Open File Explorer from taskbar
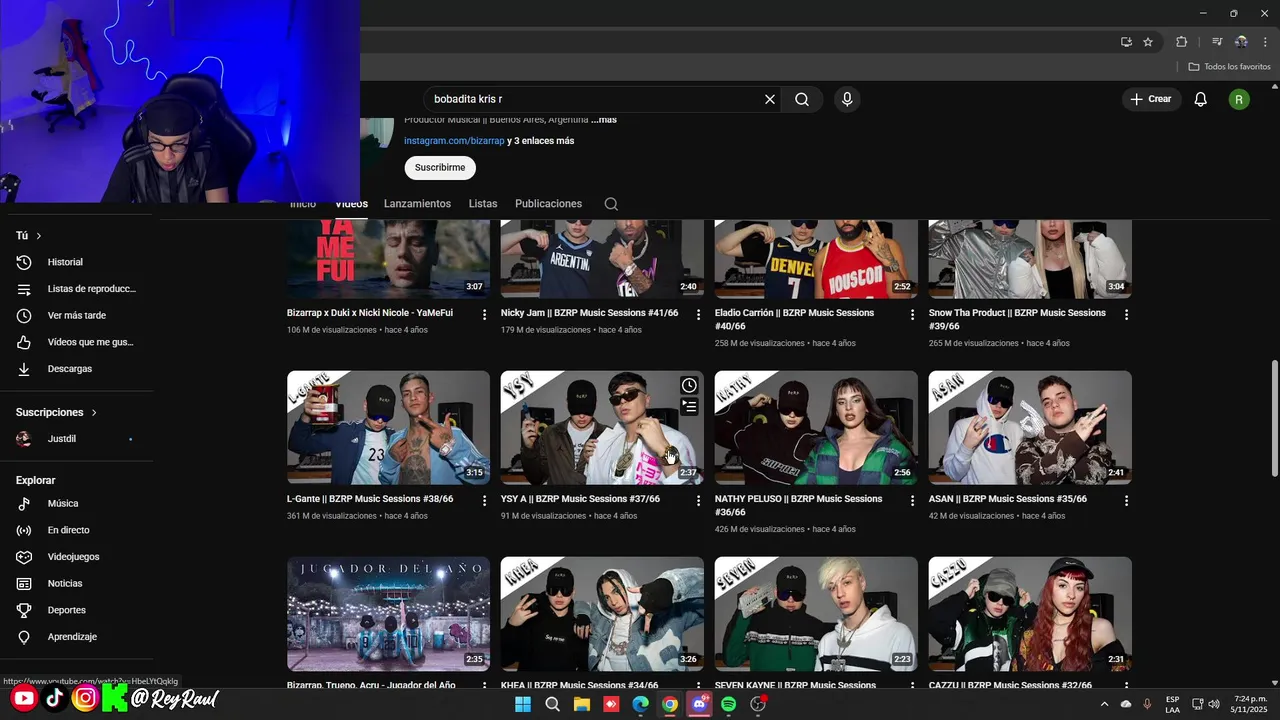 tap(582, 704)
